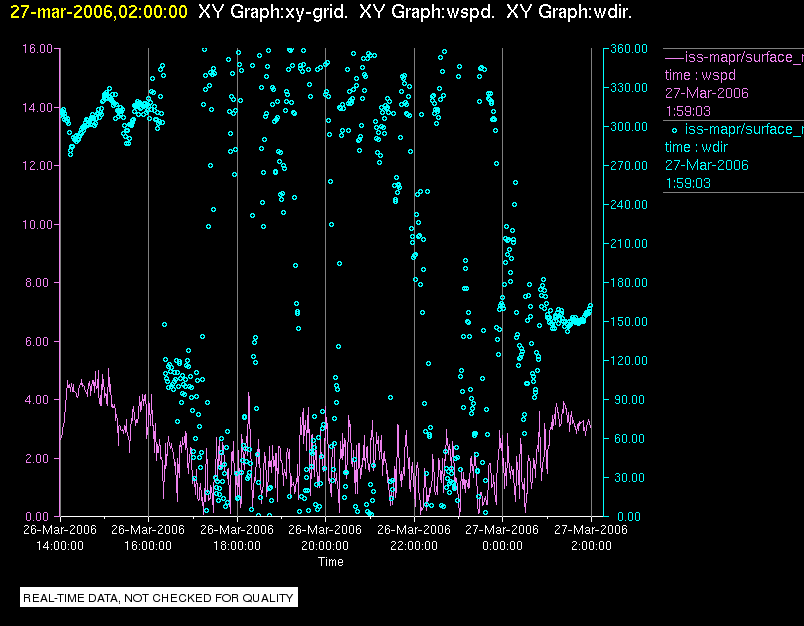Image resolution: width=804 pixels, height=626 pixels.
Task: Click the 27-Mar-2006 0:00:00 time tick label
Action: [502, 537]
